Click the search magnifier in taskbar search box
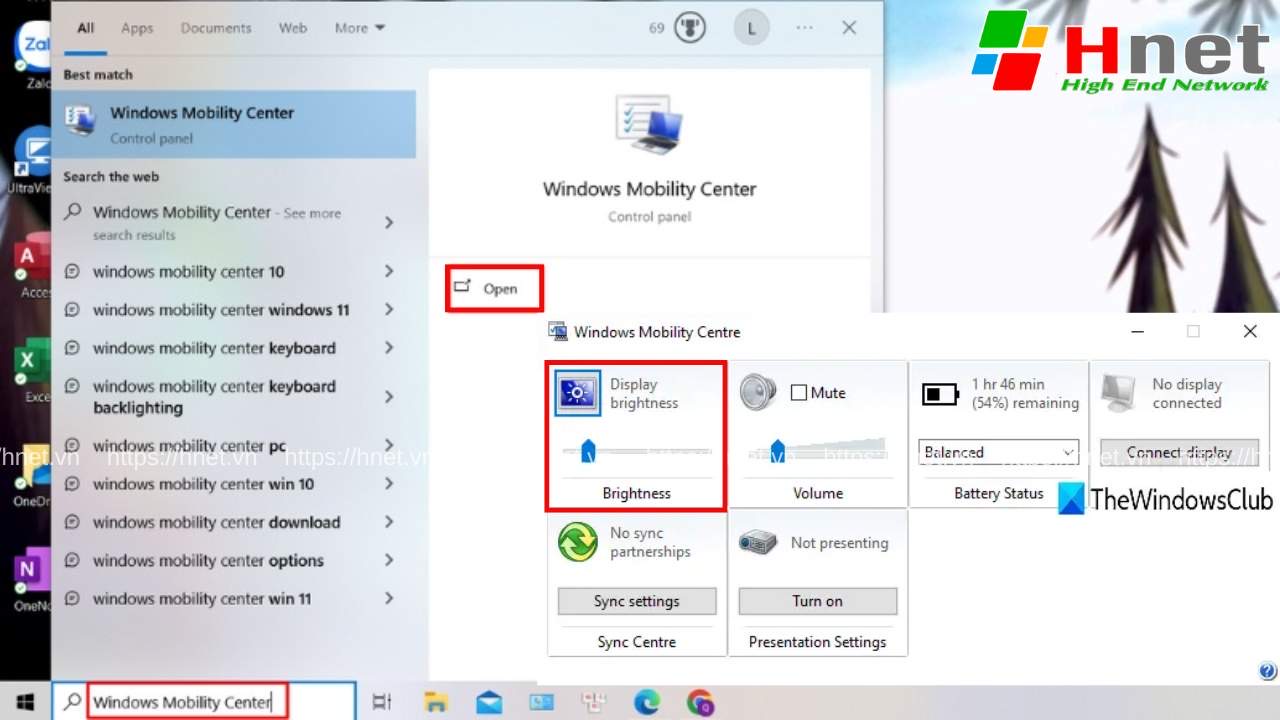 pyautogui.click(x=71, y=702)
